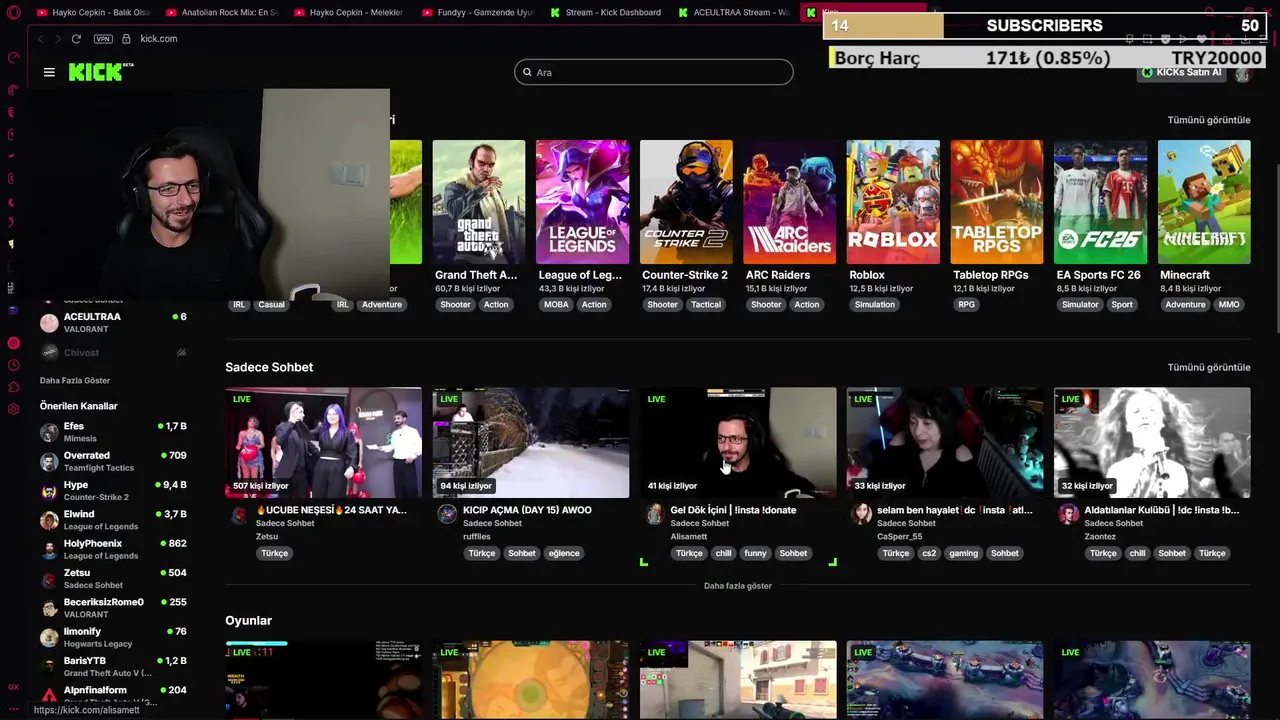The height and width of the screenshot is (720, 1280).
Task: Go back with the browser back arrow
Action: pos(40,38)
